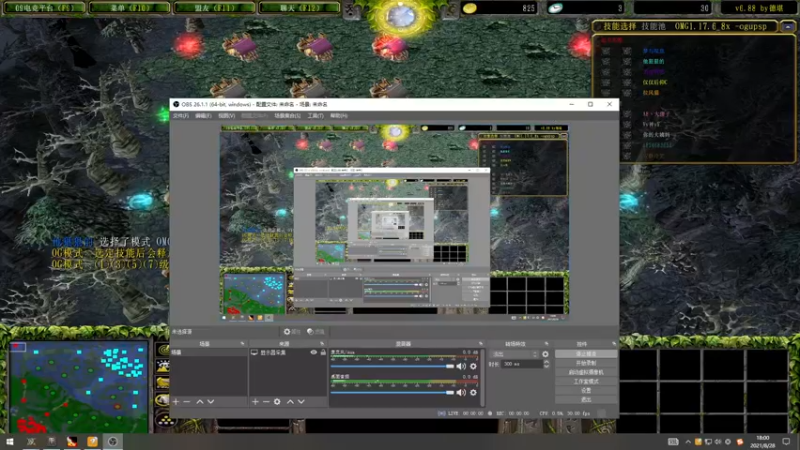Open the filters button above the Sources panel
800x450 pixels.
click(x=316, y=332)
